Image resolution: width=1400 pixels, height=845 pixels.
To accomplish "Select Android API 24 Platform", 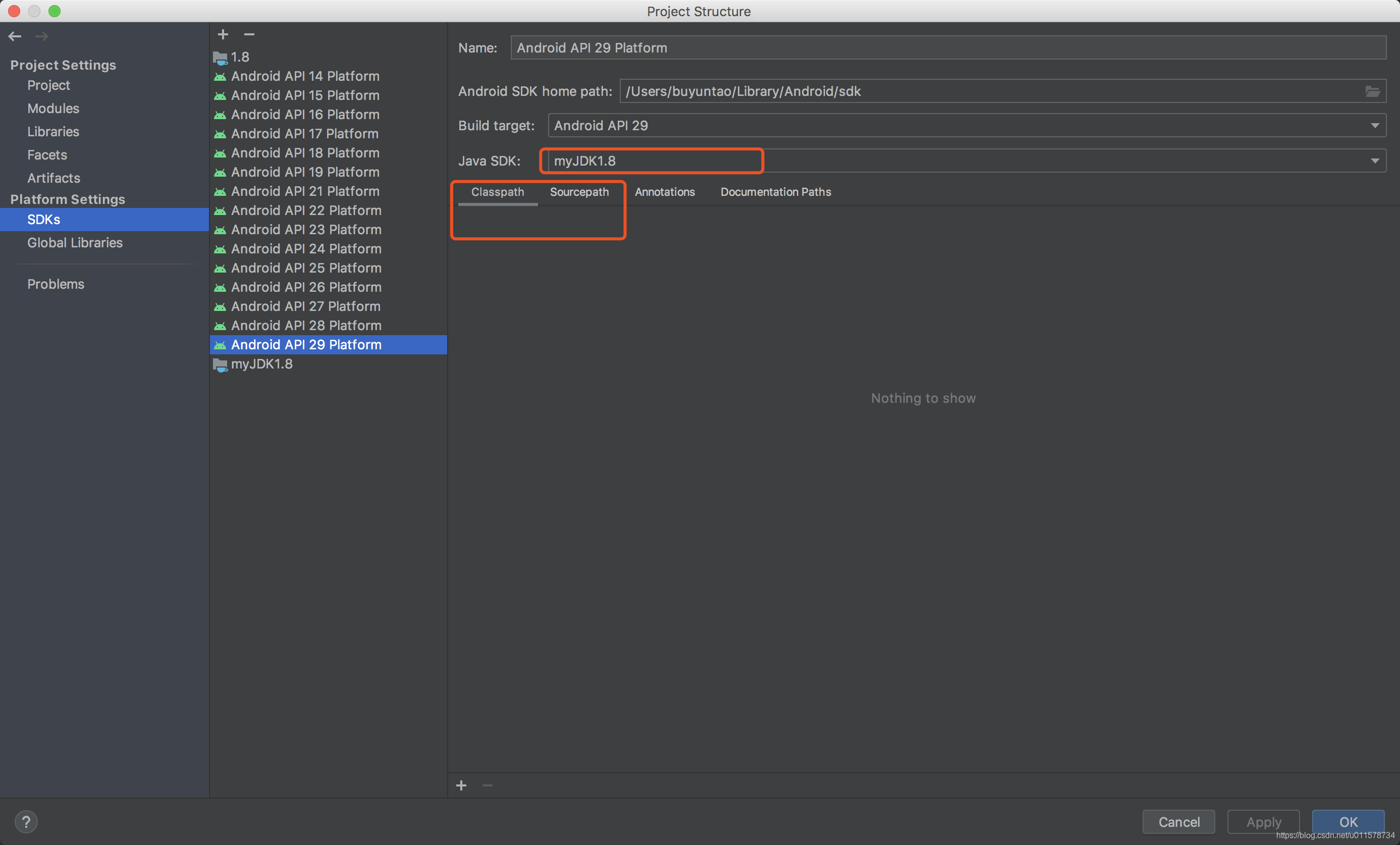I will tap(329, 249).
